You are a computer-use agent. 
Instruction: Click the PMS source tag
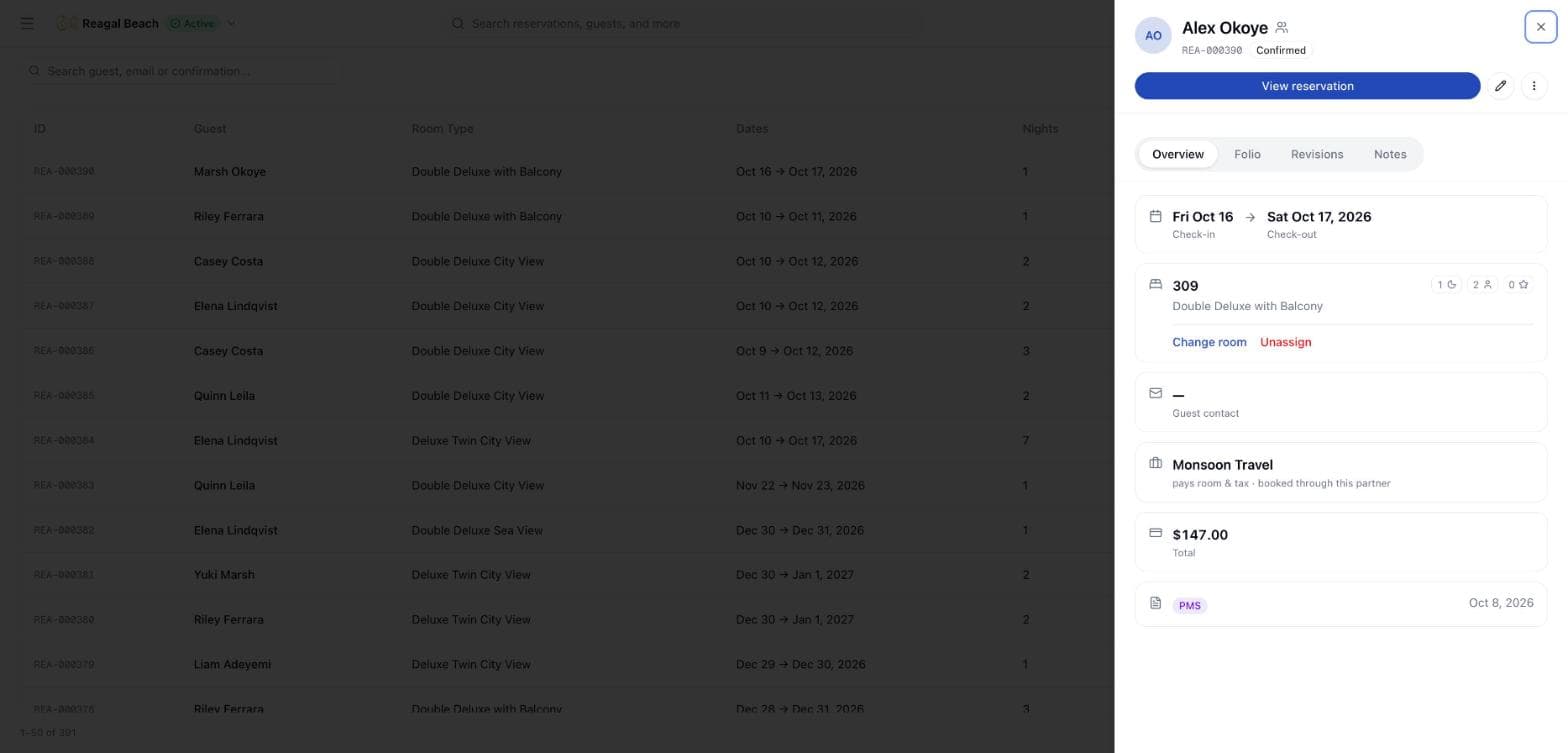(x=1189, y=605)
